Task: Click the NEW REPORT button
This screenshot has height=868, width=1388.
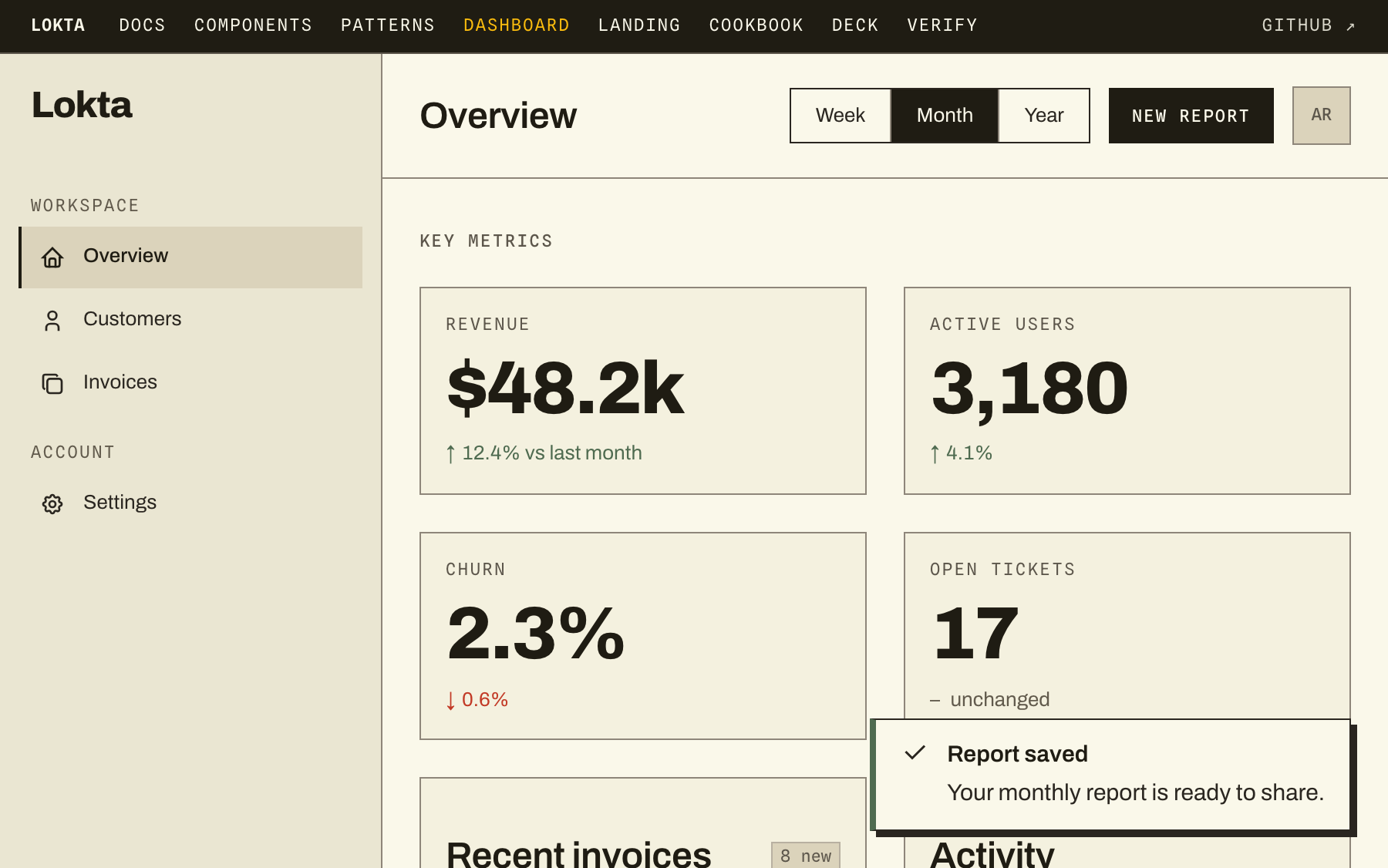Action: (1191, 116)
